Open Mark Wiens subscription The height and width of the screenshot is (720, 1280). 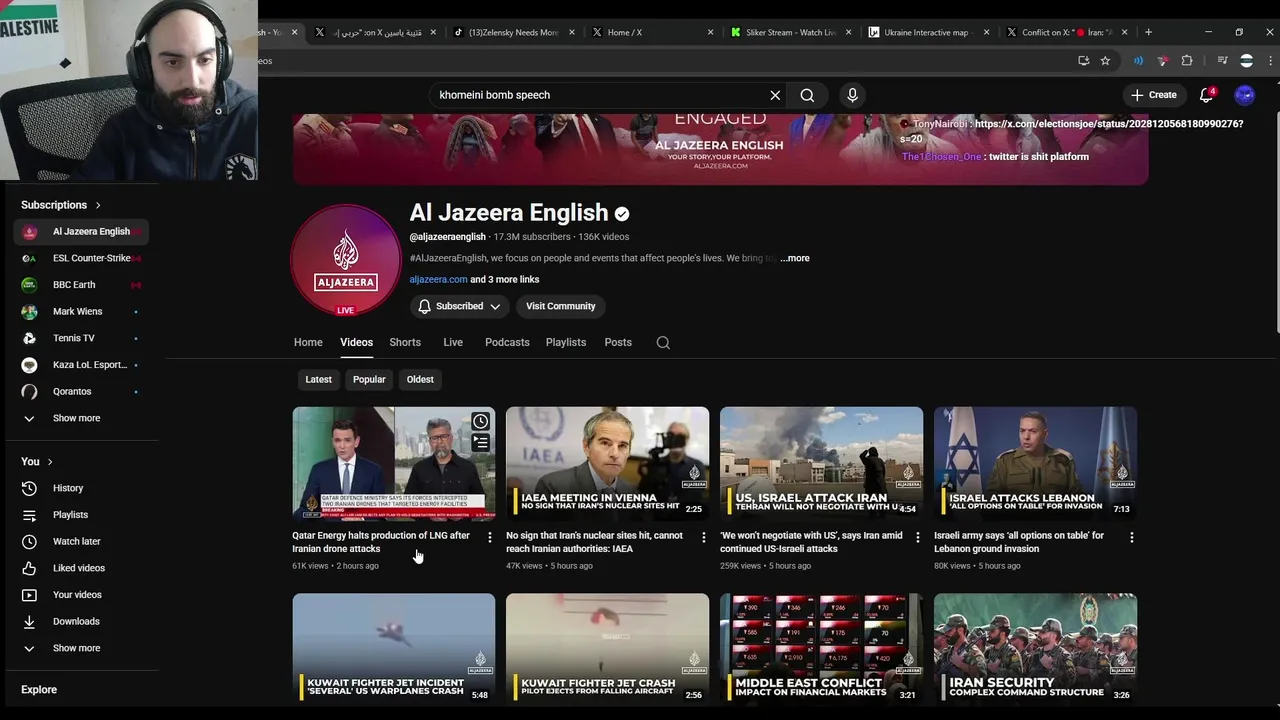point(80,311)
